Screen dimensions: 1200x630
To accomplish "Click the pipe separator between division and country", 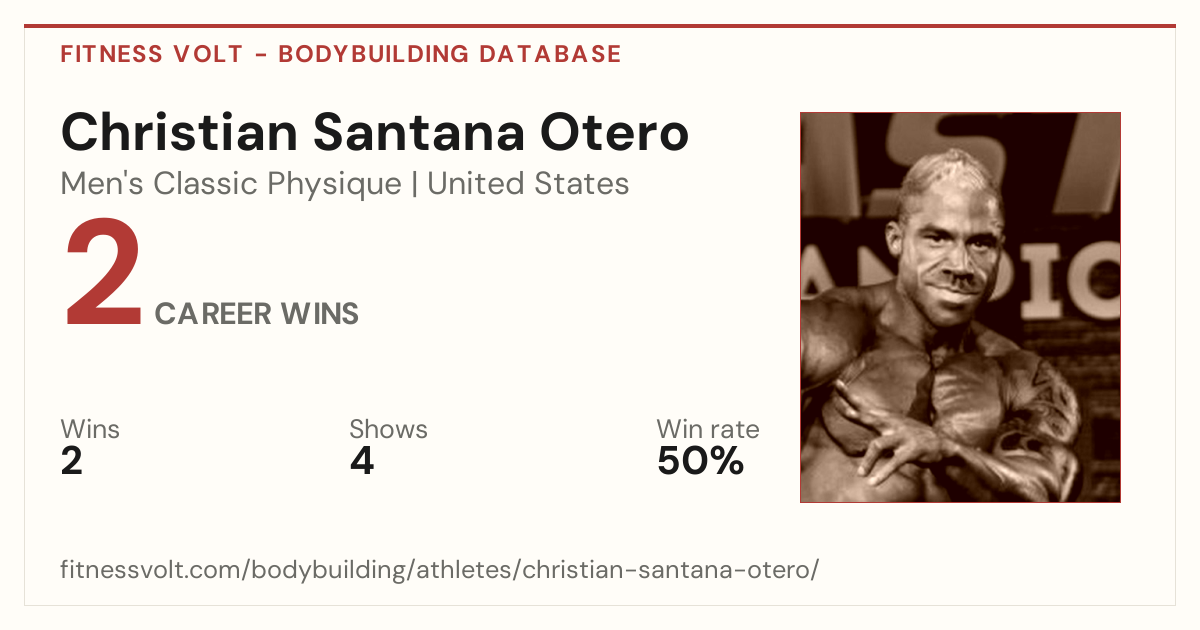I will 415,184.
